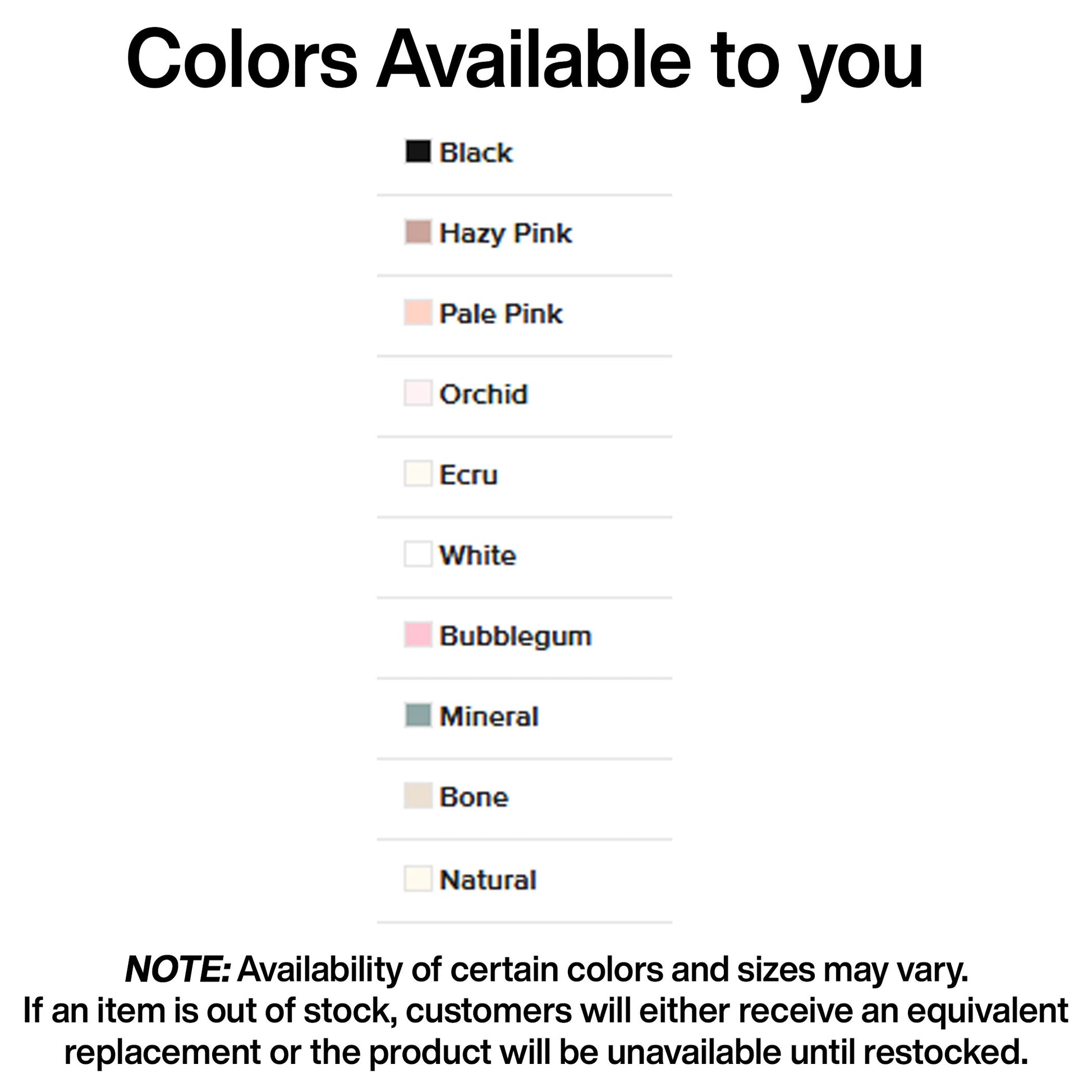Choose the Mineral text label
The width and height of the screenshot is (1092, 1092).
(x=489, y=716)
